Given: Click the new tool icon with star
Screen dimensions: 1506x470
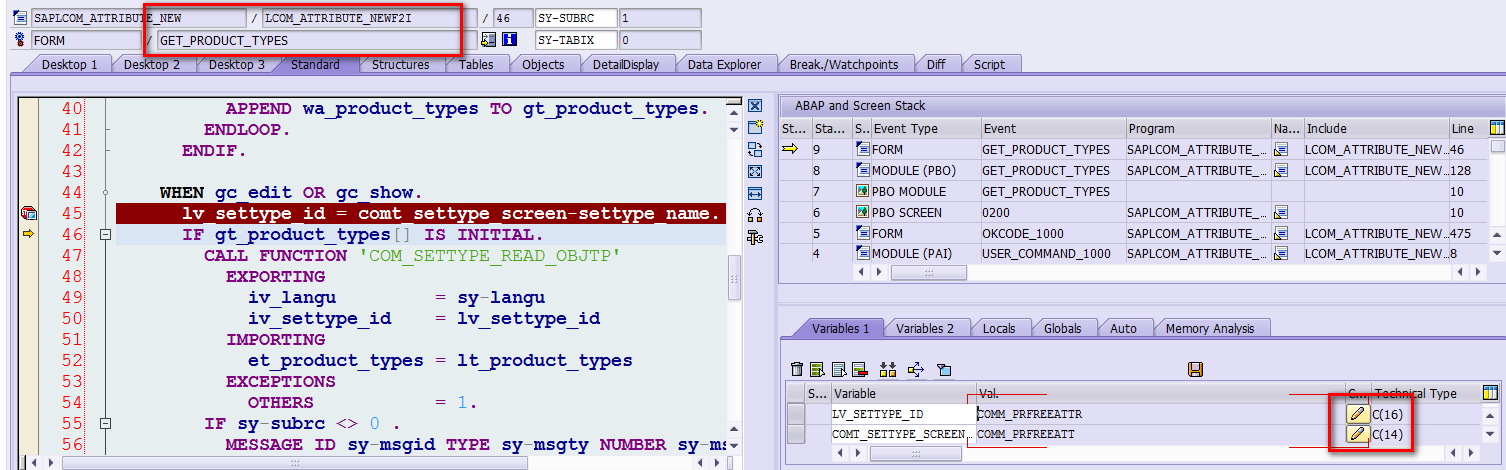Looking at the screenshot, I should point(755,128).
